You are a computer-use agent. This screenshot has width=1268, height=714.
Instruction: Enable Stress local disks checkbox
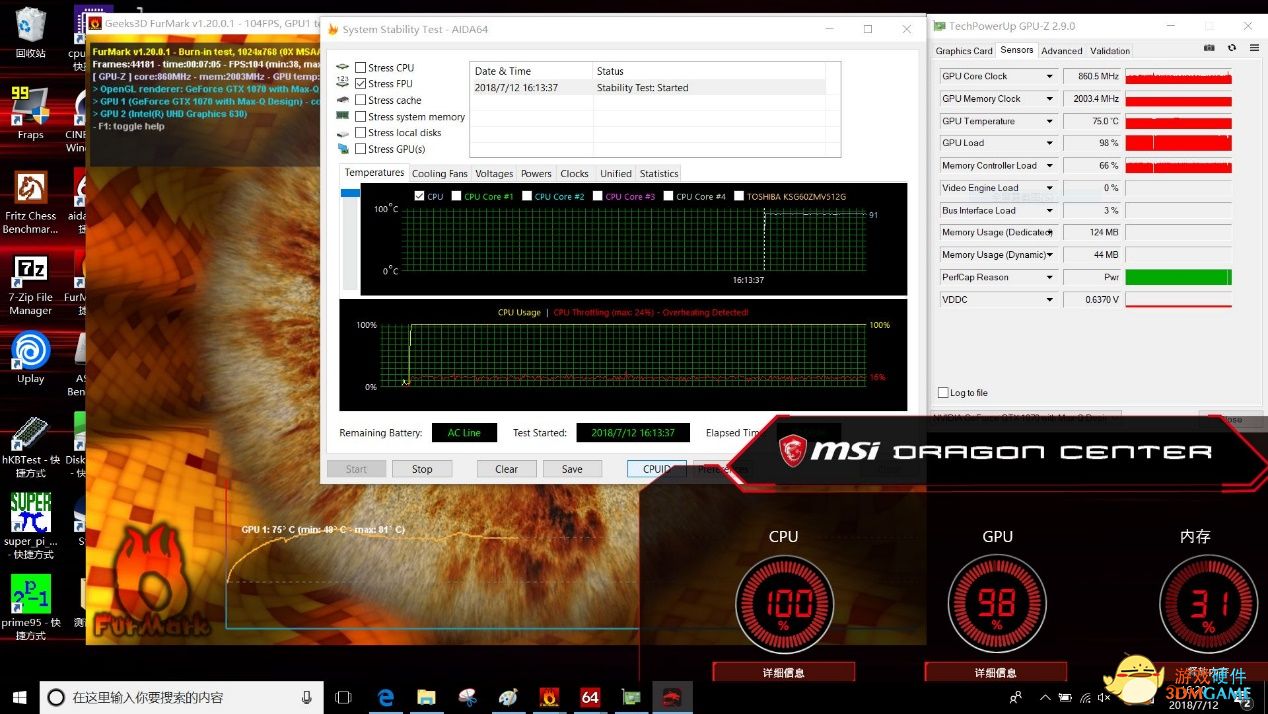360,133
